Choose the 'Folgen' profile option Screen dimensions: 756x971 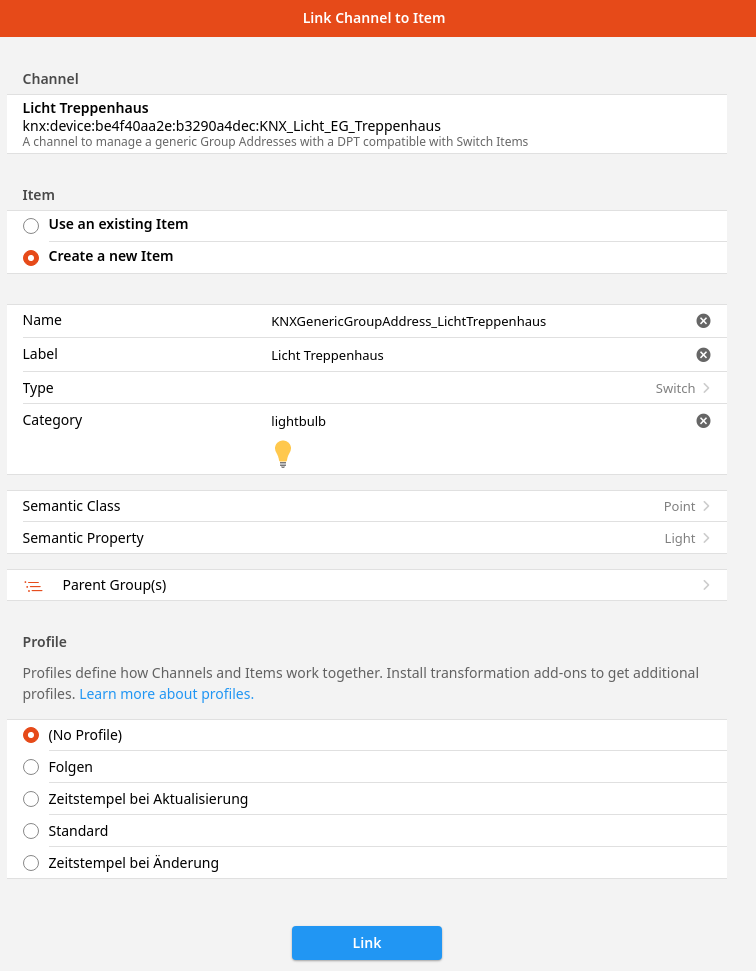(x=31, y=768)
